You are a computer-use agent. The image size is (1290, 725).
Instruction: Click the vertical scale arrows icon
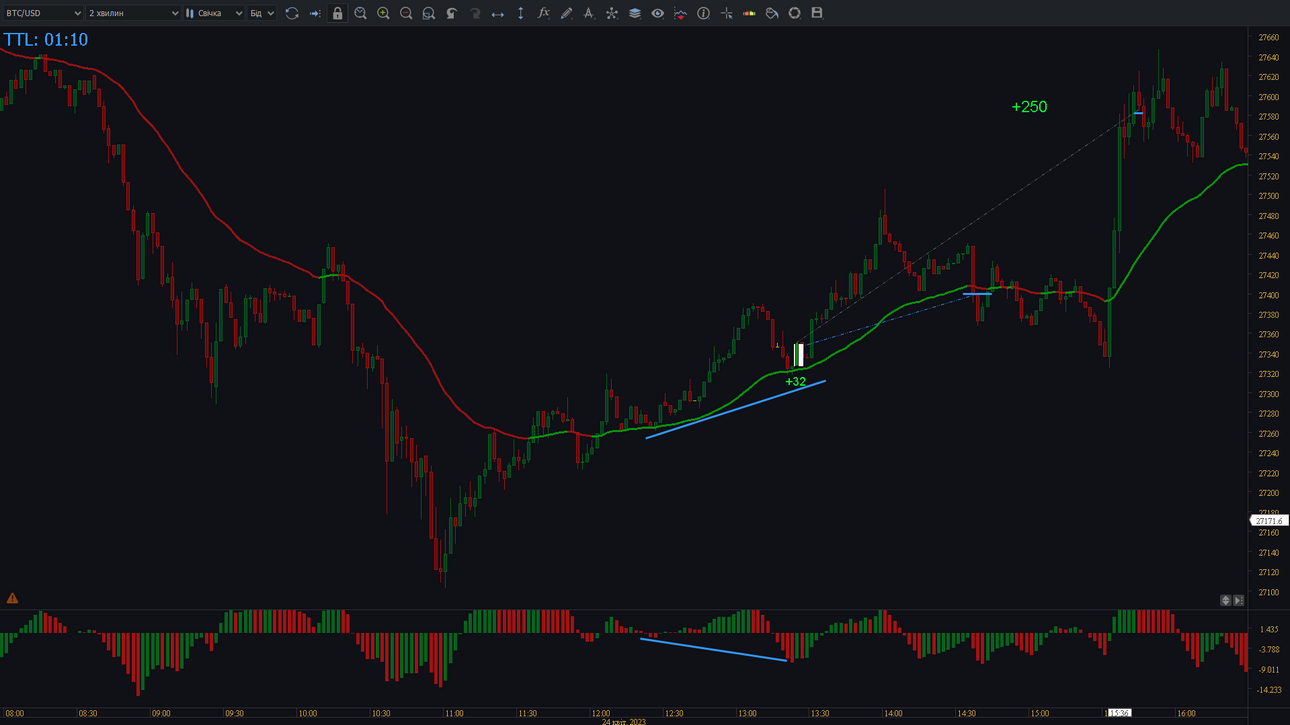(x=521, y=13)
